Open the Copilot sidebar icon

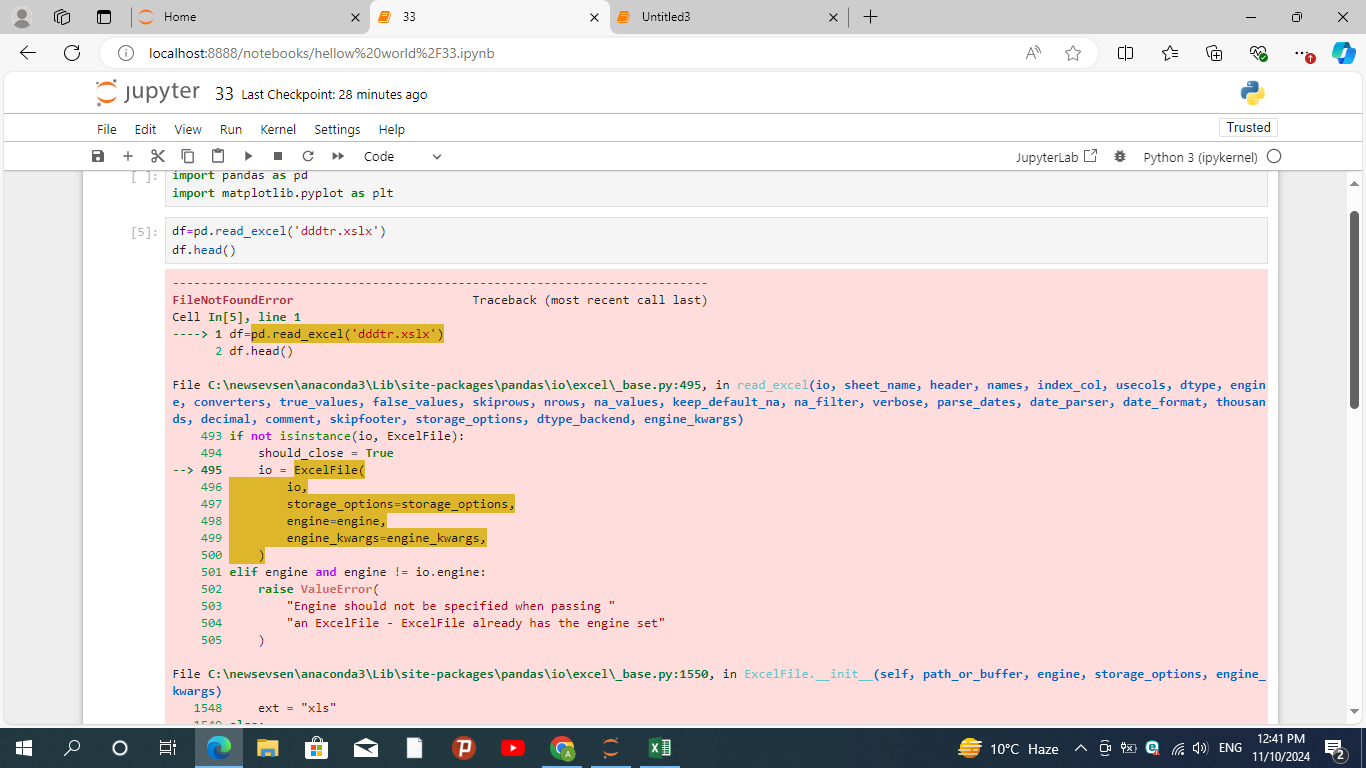point(1343,53)
